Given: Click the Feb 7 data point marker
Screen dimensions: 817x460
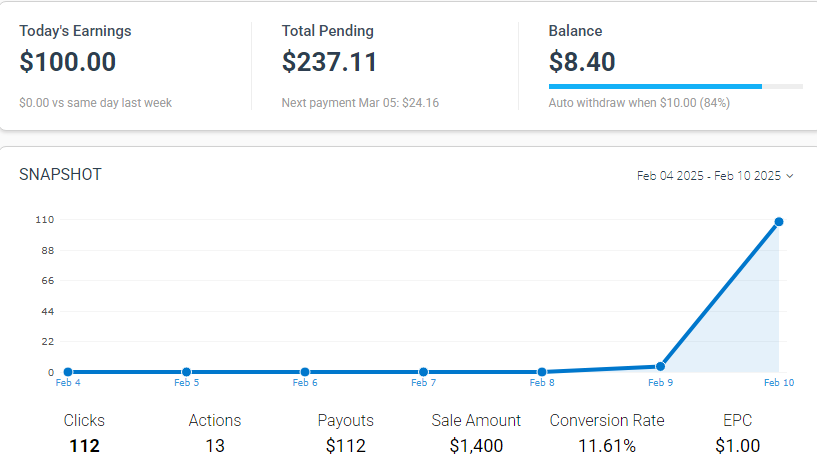Looking at the screenshot, I should click(x=423, y=372).
